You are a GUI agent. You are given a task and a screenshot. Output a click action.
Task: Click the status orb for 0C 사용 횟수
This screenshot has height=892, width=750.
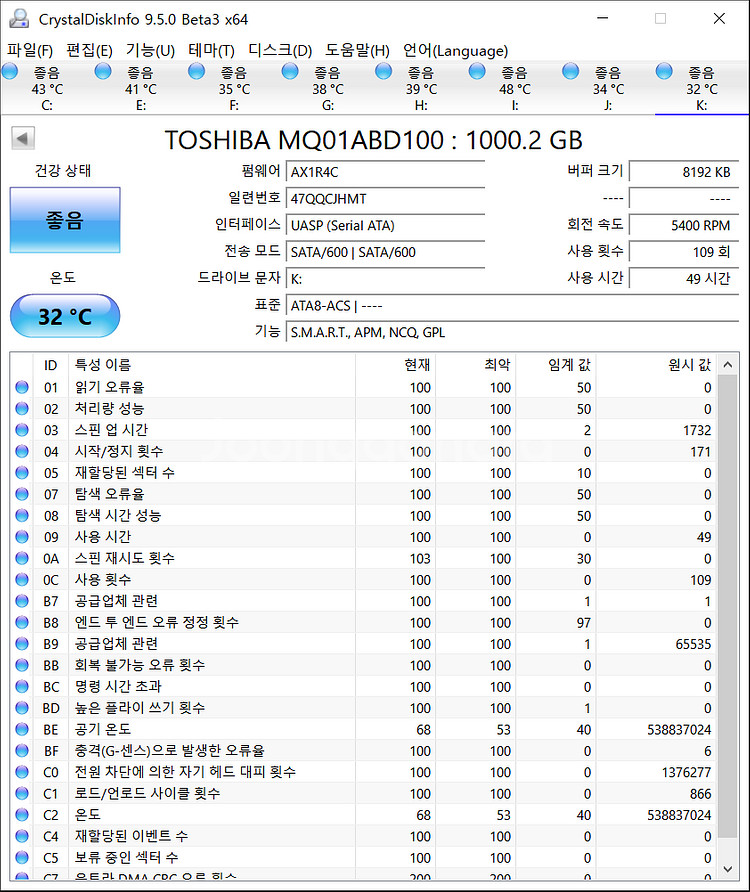[22, 580]
